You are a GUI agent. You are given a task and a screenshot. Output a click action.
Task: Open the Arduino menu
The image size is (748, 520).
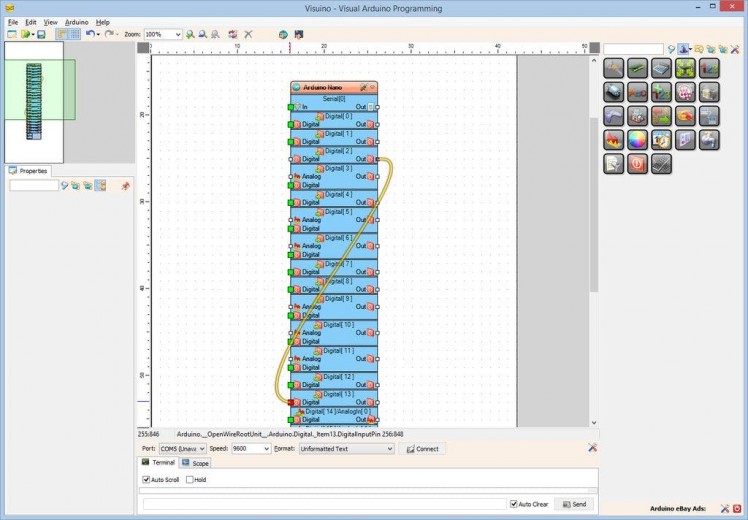[x=76, y=21]
